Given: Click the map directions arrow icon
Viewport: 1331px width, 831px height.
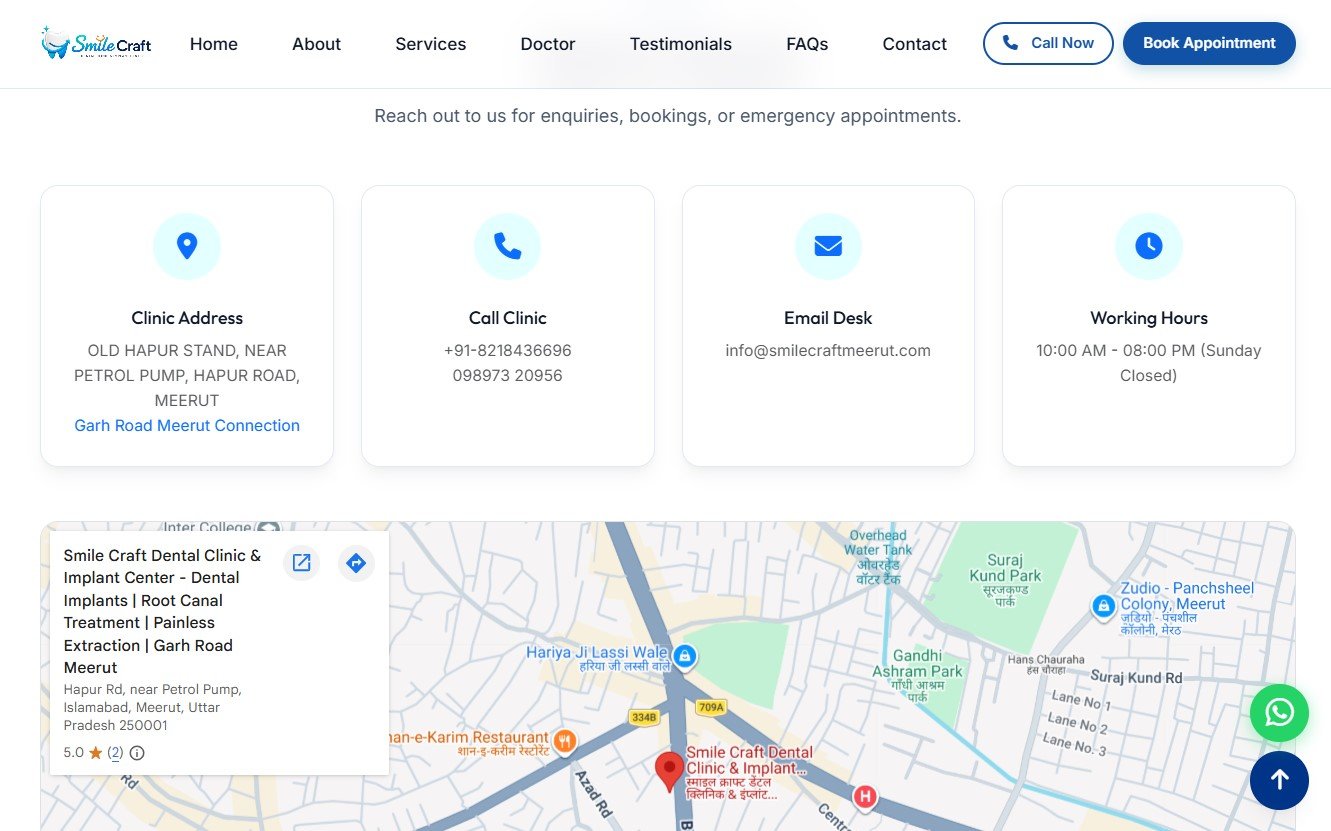Looking at the screenshot, I should click(x=356, y=563).
